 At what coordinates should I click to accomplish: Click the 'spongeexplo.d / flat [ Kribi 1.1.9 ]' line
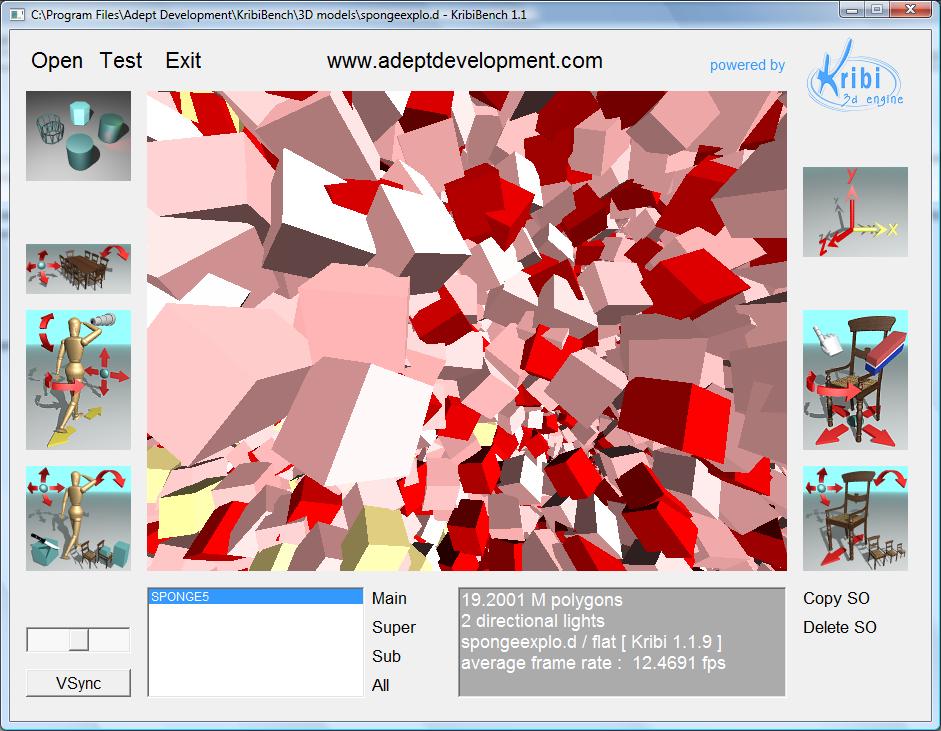[x=592, y=642]
